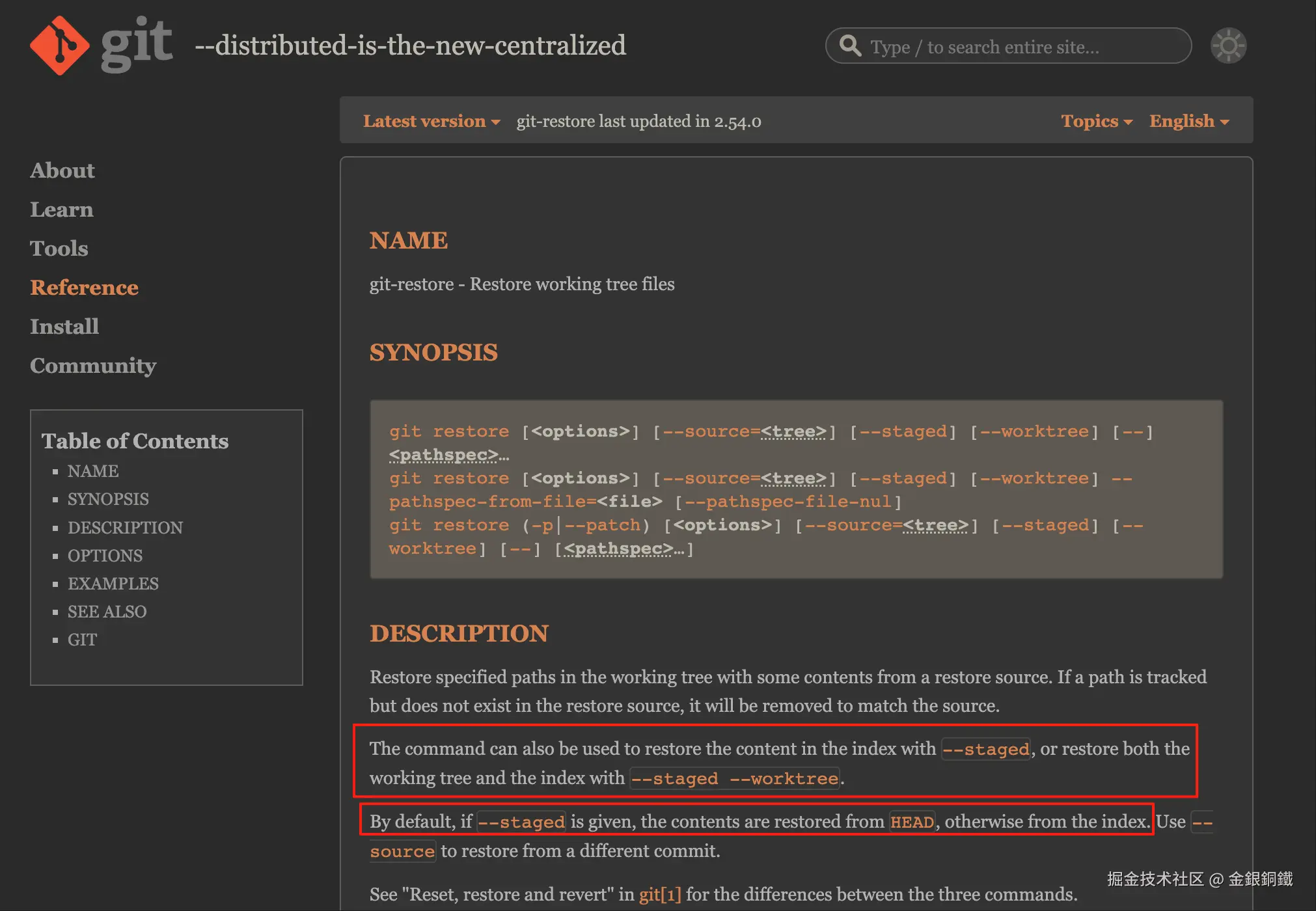The height and width of the screenshot is (911, 1316).
Task: Expand the Latest version dropdown
Action: 432,121
